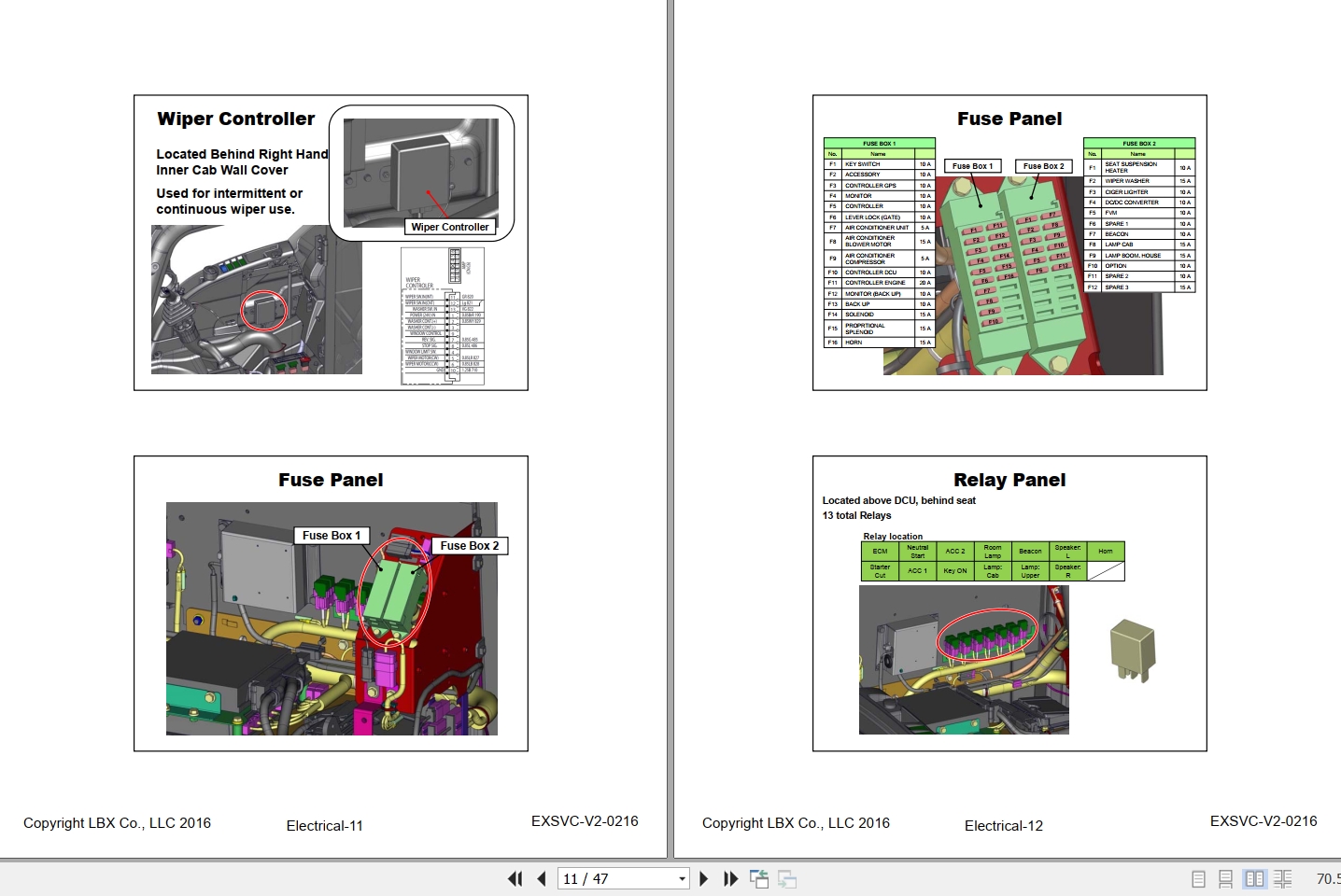The width and height of the screenshot is (1341, 896).
Task: Select the Wiper Controller heading
Action: [x=236, y=119]
